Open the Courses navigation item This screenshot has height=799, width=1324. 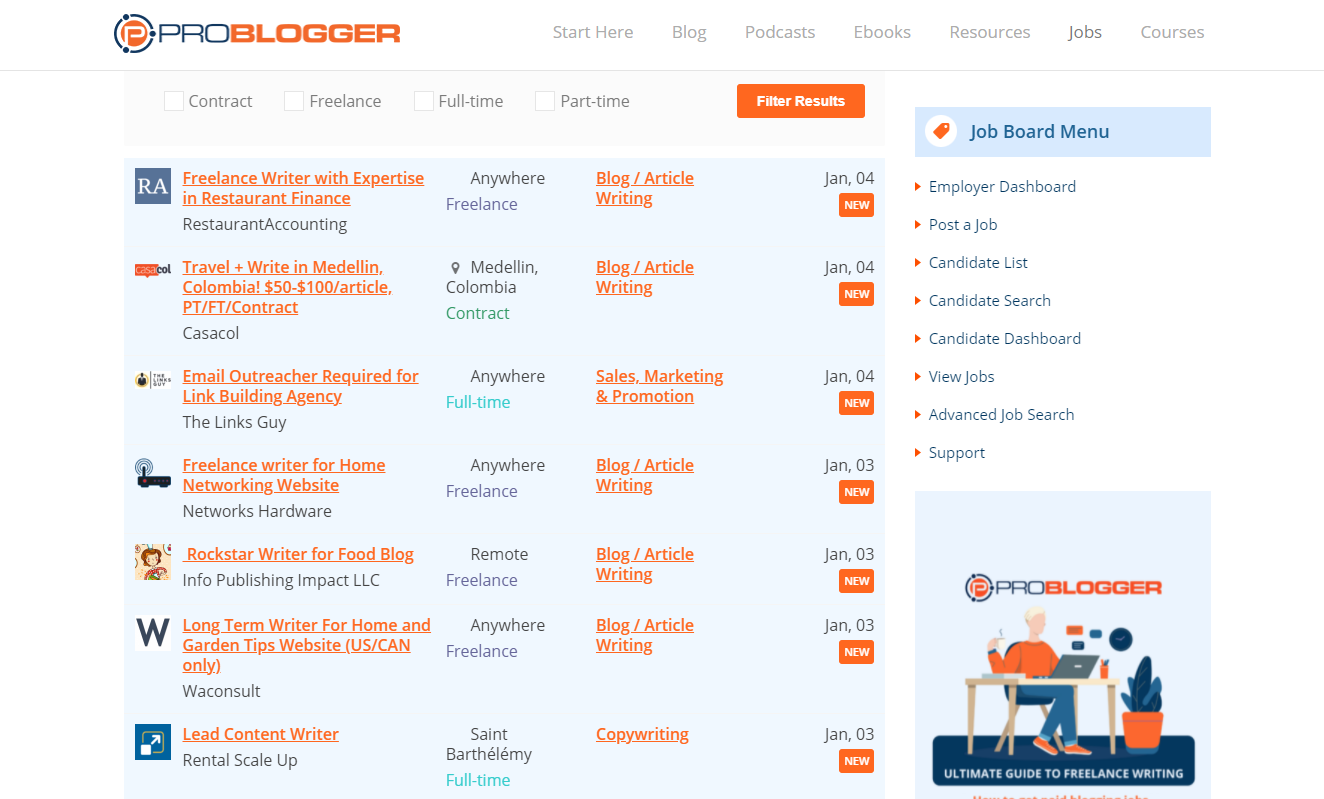(1172, 32)
